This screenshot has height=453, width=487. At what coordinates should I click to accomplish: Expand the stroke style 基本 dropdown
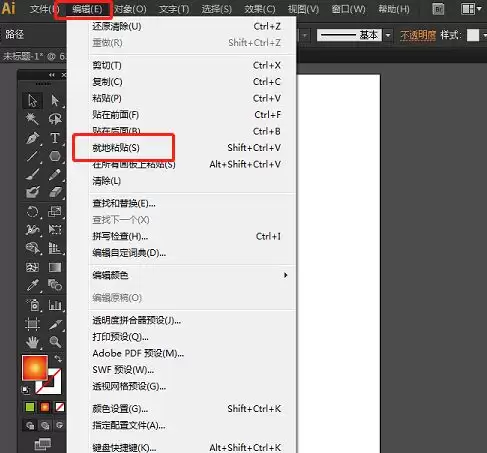pos(388,35)
